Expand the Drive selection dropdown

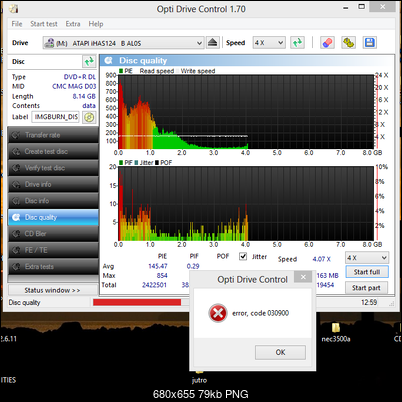[x=123, y=43]
